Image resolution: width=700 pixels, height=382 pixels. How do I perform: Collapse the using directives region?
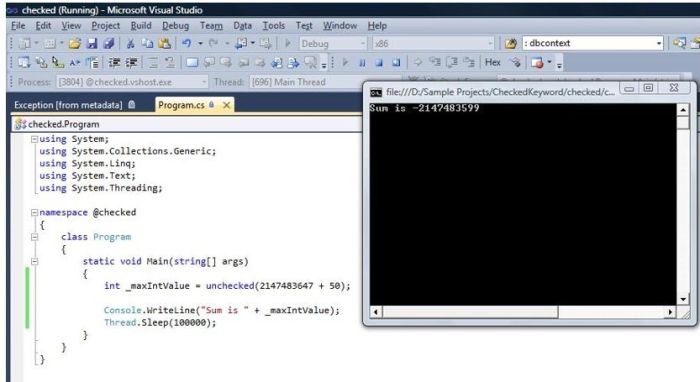(34, 139)
